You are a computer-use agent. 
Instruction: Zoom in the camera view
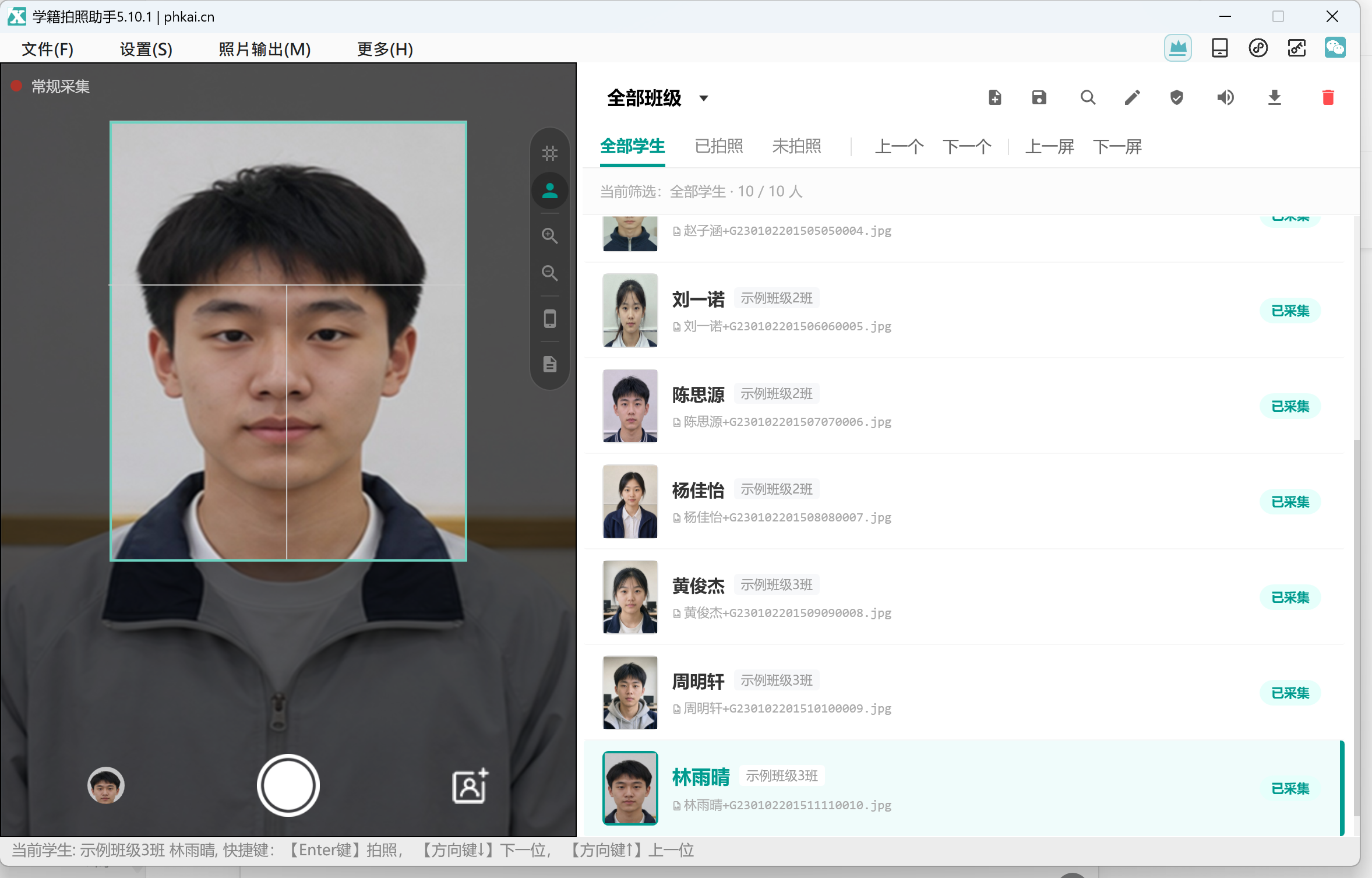point(549,236)
